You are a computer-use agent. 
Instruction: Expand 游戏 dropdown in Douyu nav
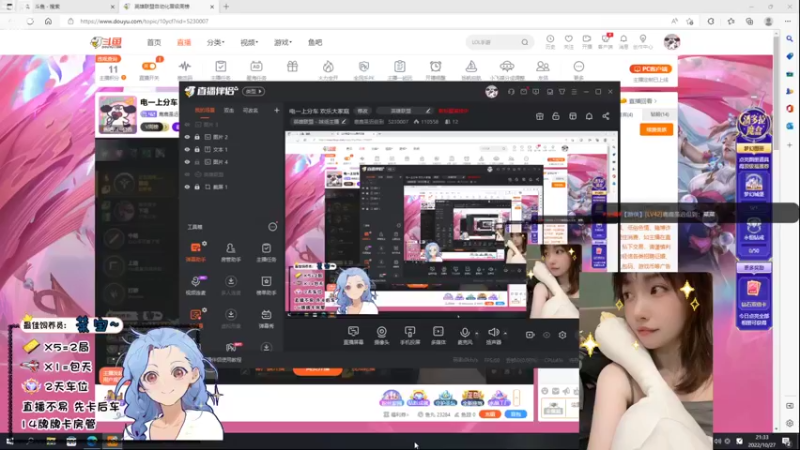click(283, 42)
